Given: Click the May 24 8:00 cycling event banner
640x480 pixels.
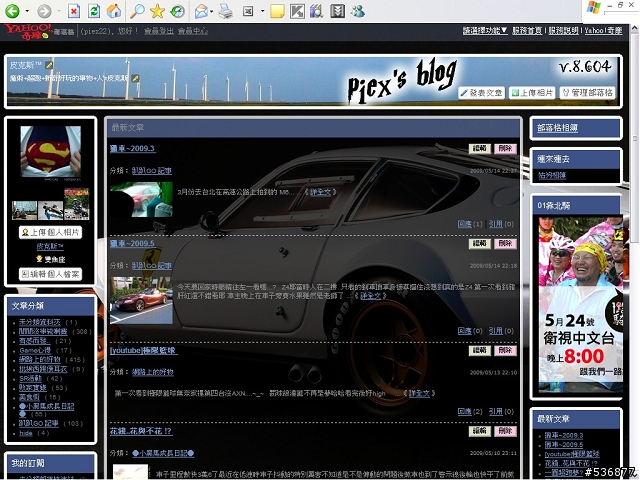Looking at the screenshot, I should click(581, 305).
